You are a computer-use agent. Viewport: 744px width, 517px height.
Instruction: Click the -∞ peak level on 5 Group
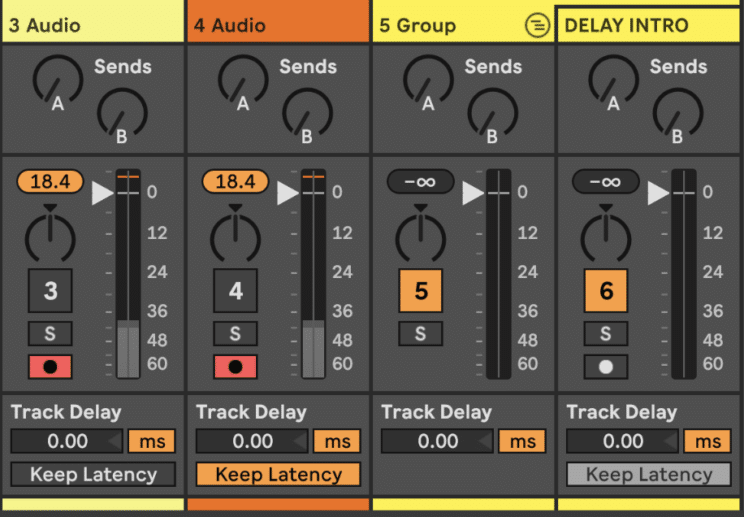(x=421, y=181)
